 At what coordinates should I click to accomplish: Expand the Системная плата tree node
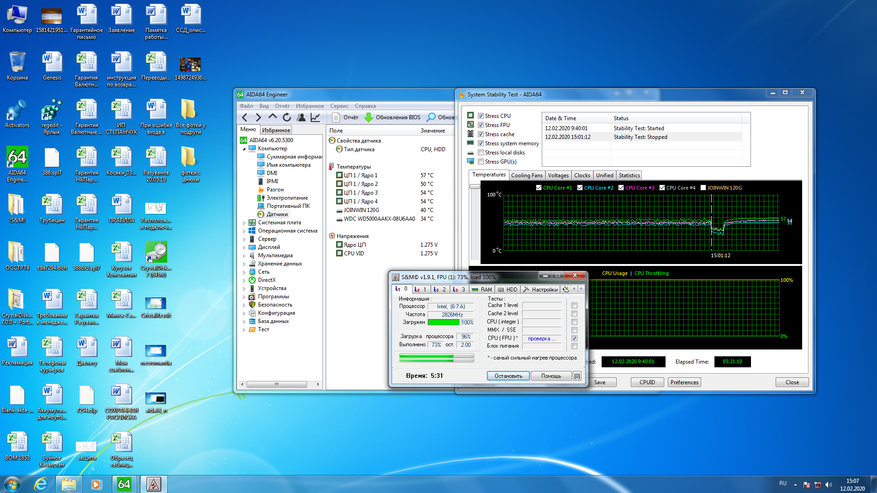pos(245,222)
